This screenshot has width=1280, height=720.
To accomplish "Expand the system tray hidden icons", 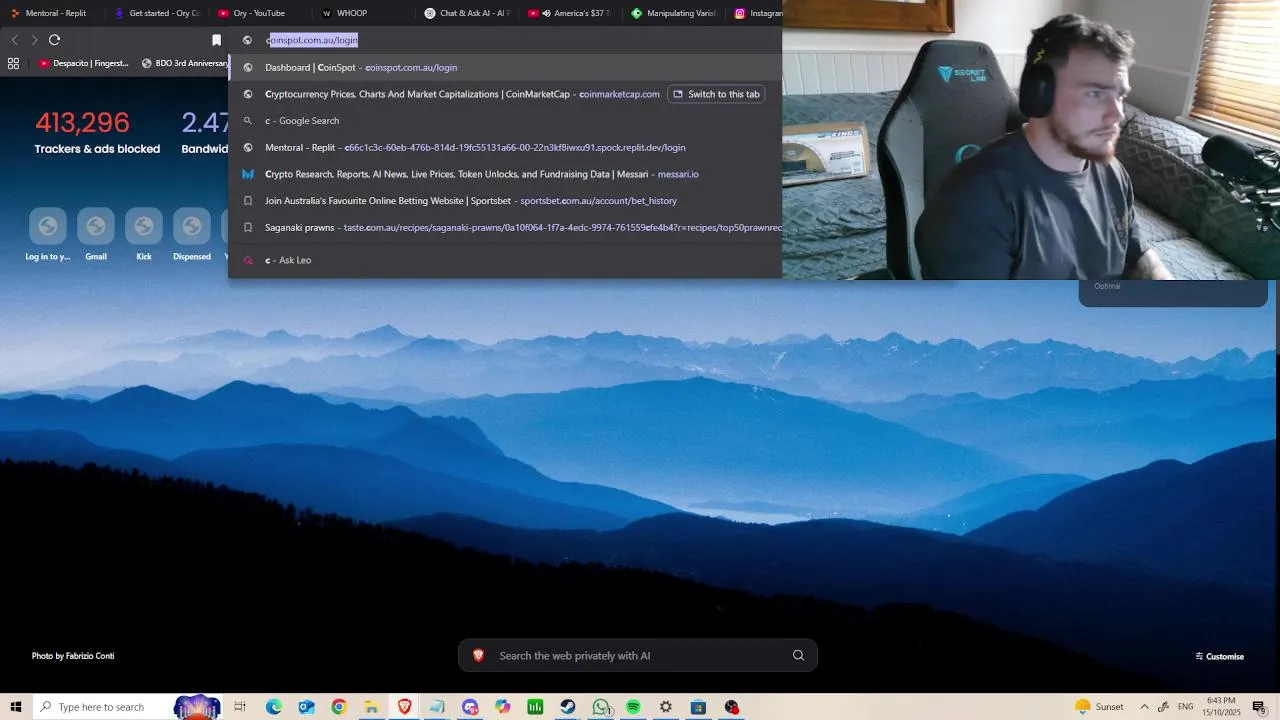I will pyautogui.click(x=1144, y=707).
